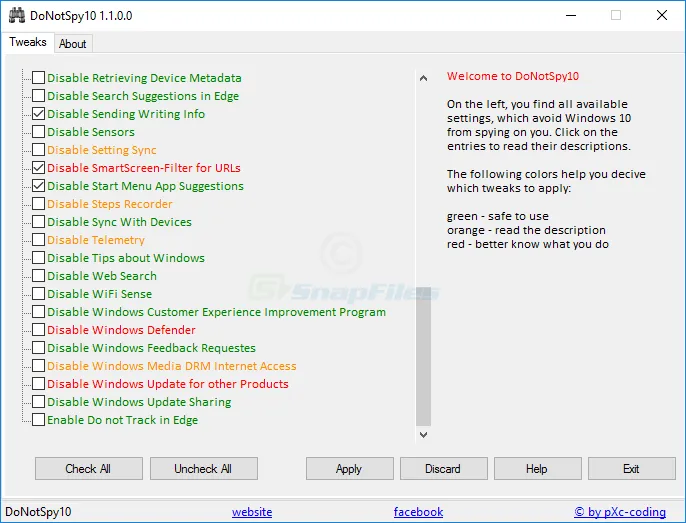Check Disable Sync With Devices checkbox
This screenshot has width=686, height=523.
click(x=38, y=221)
